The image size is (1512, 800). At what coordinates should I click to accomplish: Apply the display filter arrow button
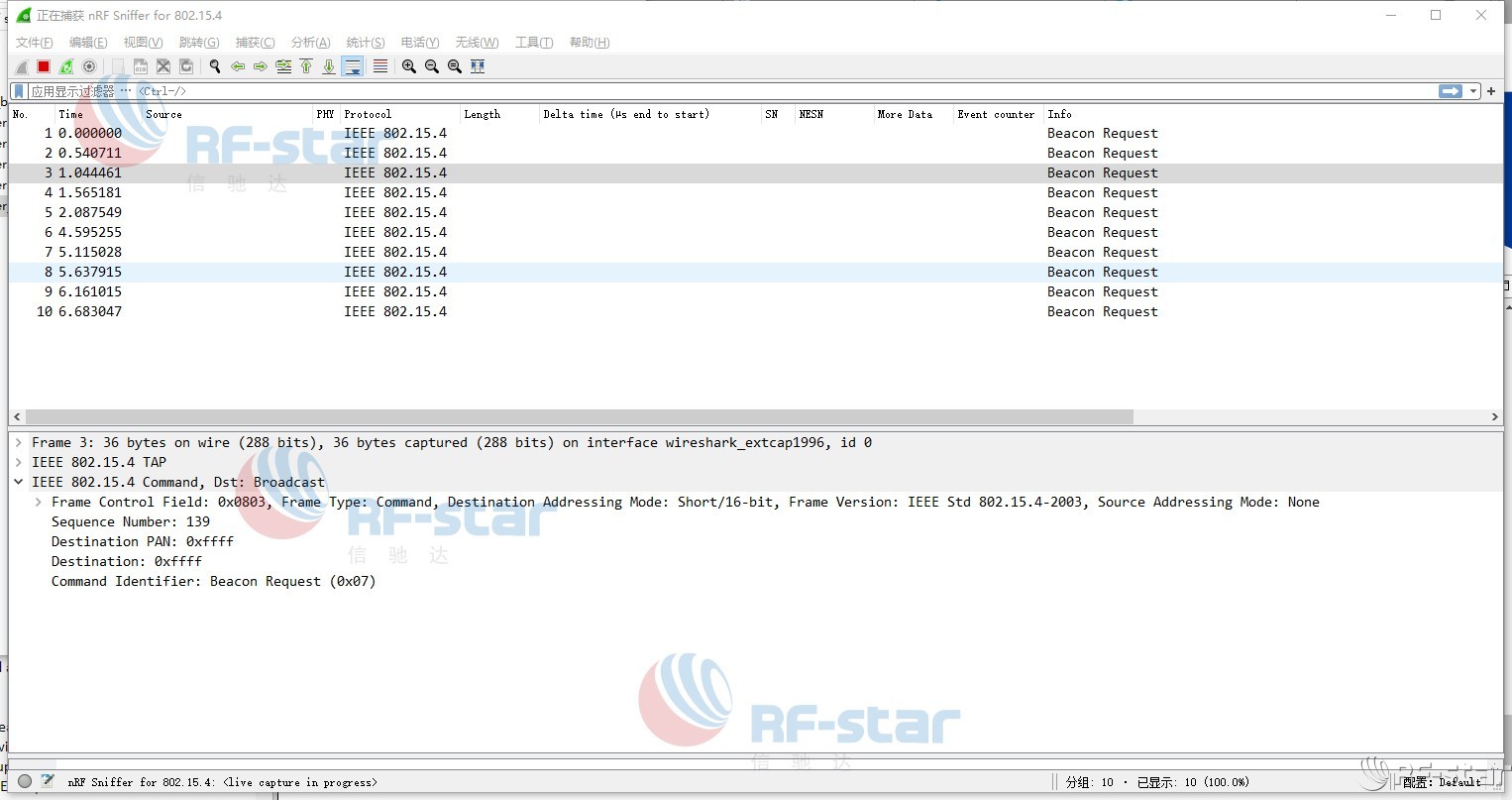[1451, 91]
